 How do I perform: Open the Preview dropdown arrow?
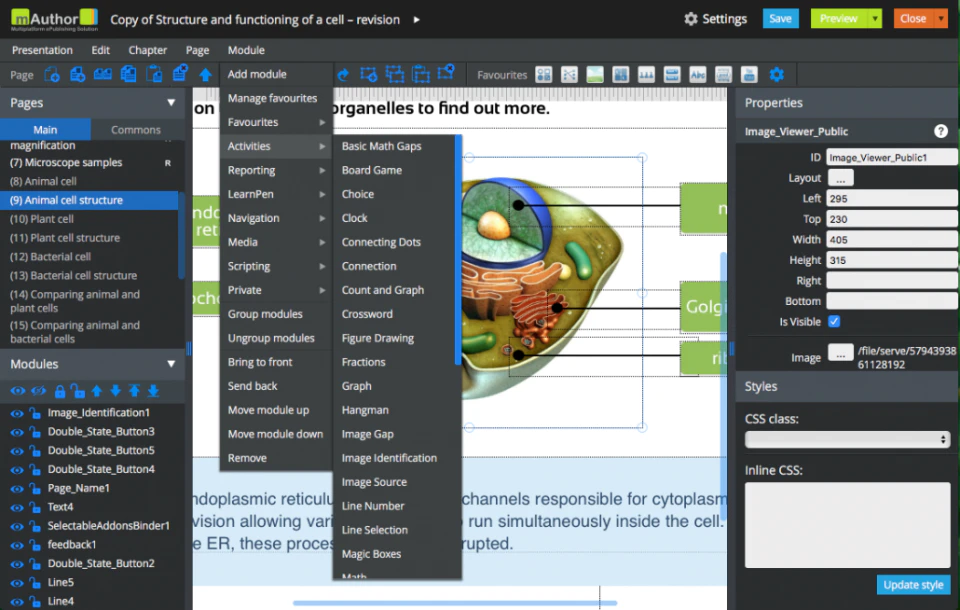(x=876, y=19)
